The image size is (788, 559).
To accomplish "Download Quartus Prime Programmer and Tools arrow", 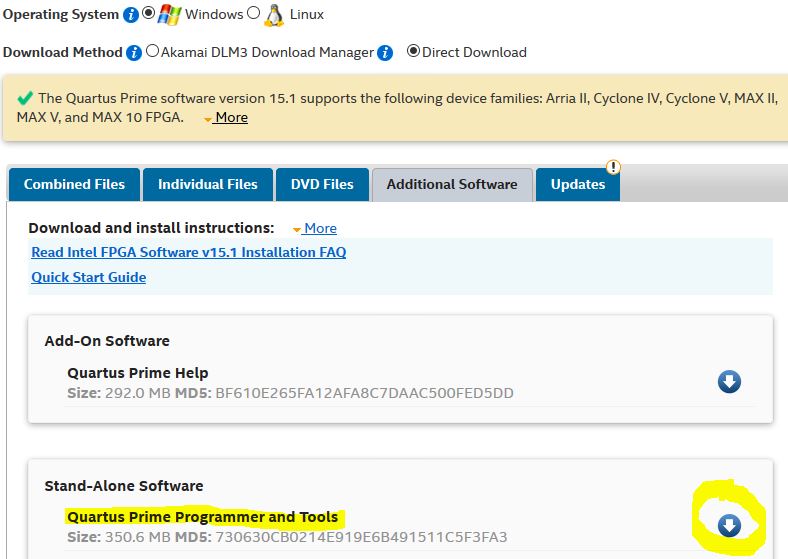I will (729, 526).
